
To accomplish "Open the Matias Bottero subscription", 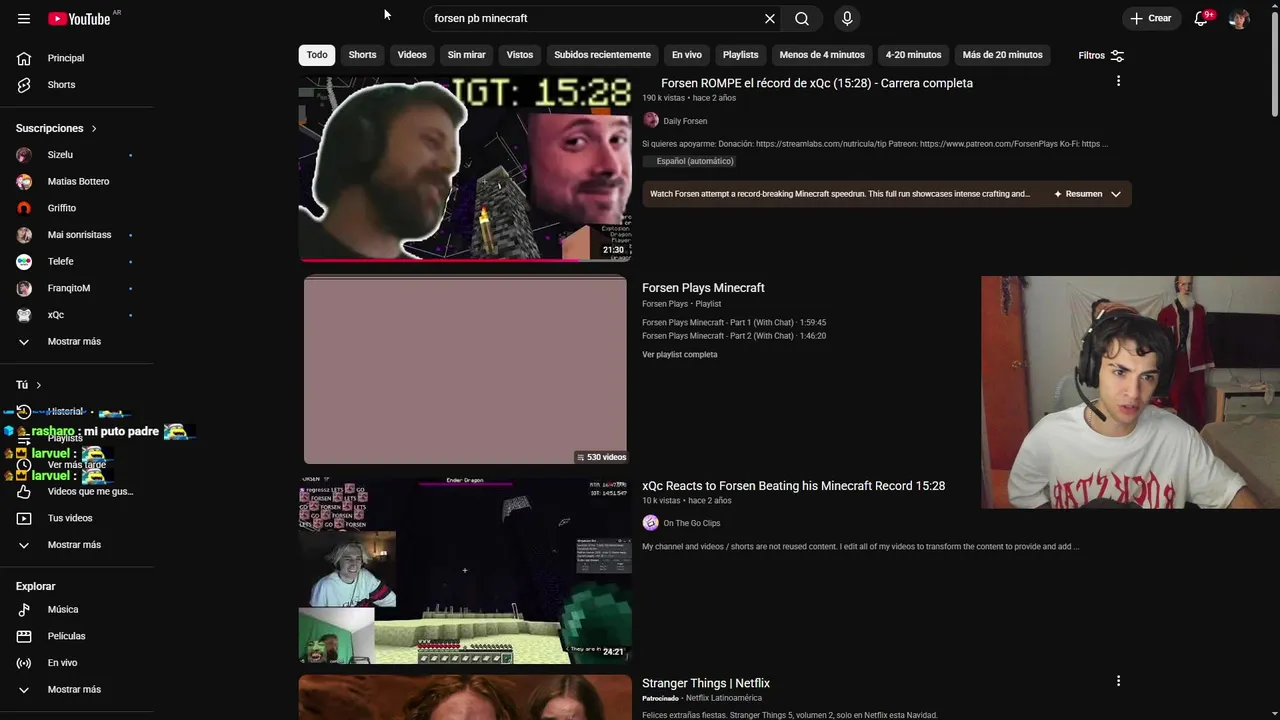I will tap(77, 182).
